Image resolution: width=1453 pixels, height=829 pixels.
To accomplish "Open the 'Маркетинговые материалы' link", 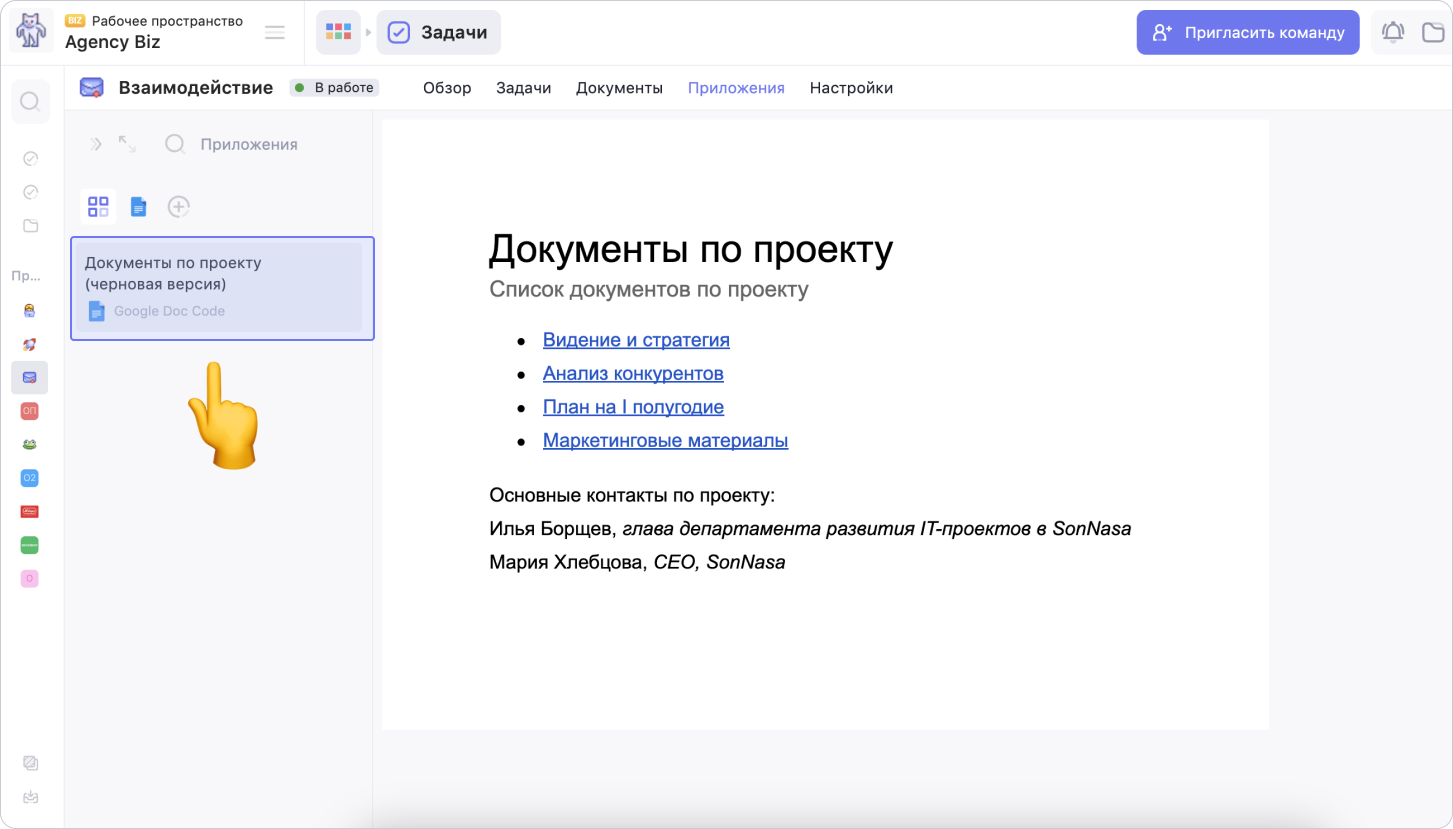I will pos(665,441).
